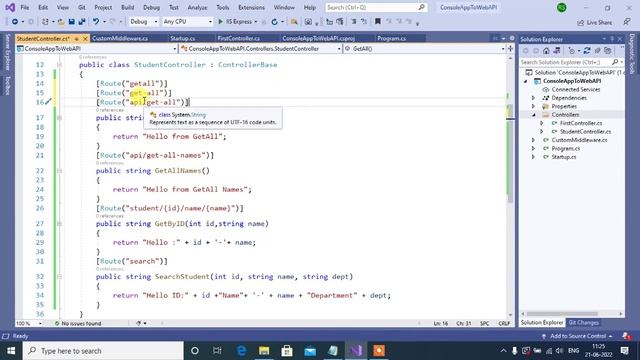The image size is (640, 360).
Task: Select the Solution Explorer bottom tab
Action: point(542,322)
